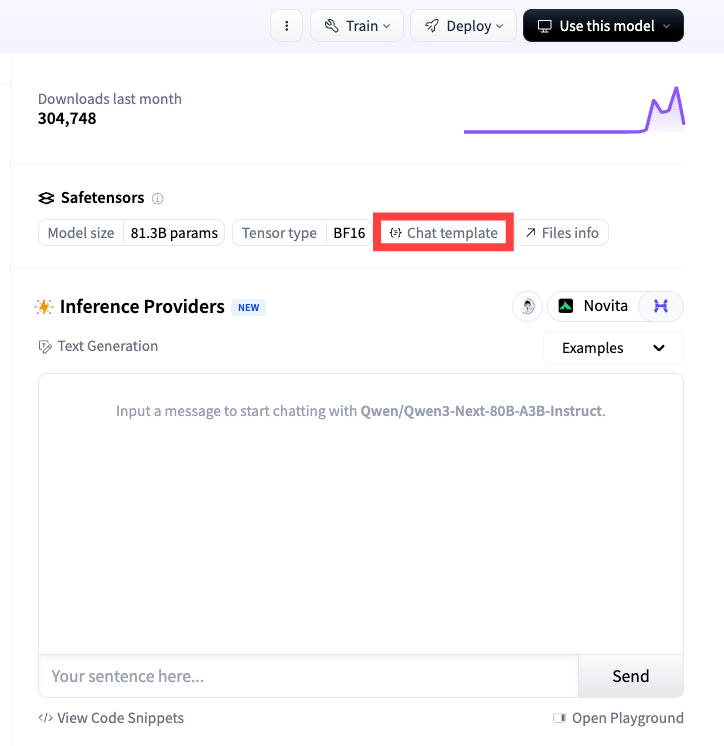Expand the Train dropdown
This screenshot has height=746, width=724.
coord(357,26)
